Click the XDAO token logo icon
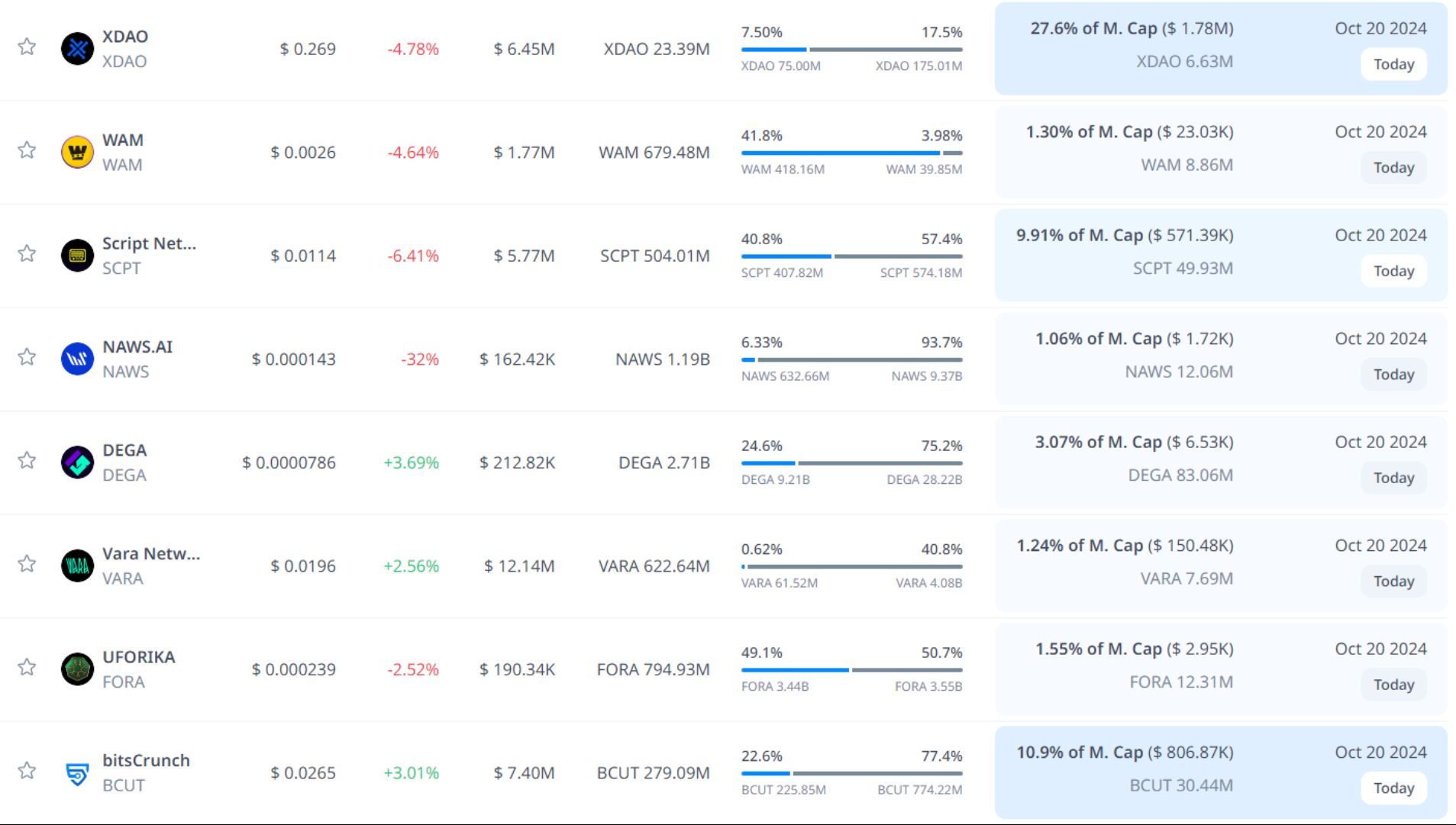This screenshot has width=1456, height=825. pyautogui.click(x=77, y=49)
